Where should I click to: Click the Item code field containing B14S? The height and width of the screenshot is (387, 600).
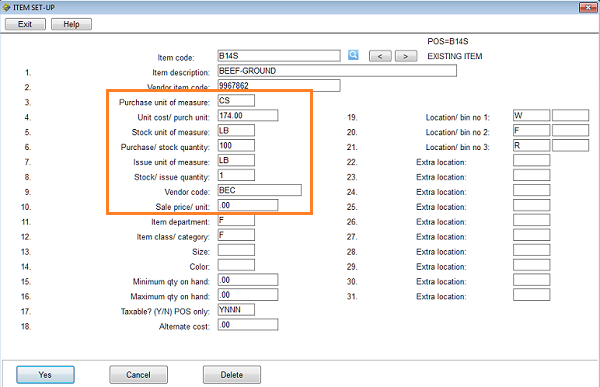coord(279,56)
